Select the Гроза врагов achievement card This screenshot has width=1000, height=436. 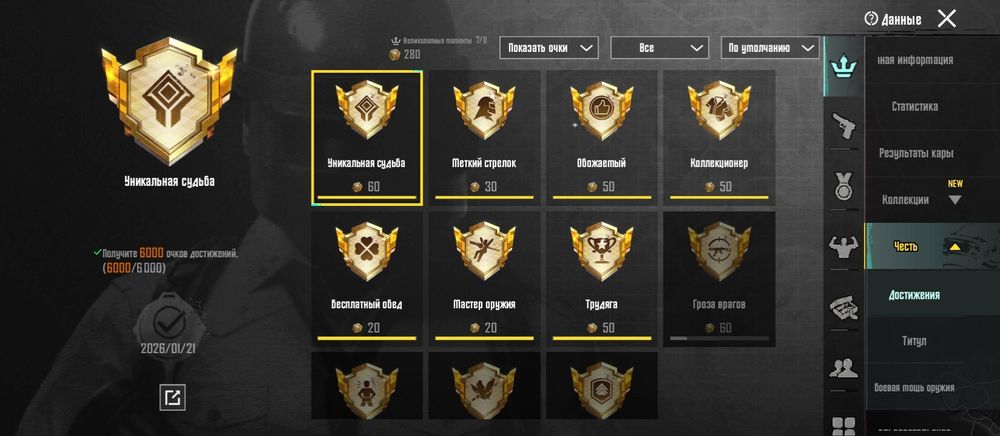point(719,279)
